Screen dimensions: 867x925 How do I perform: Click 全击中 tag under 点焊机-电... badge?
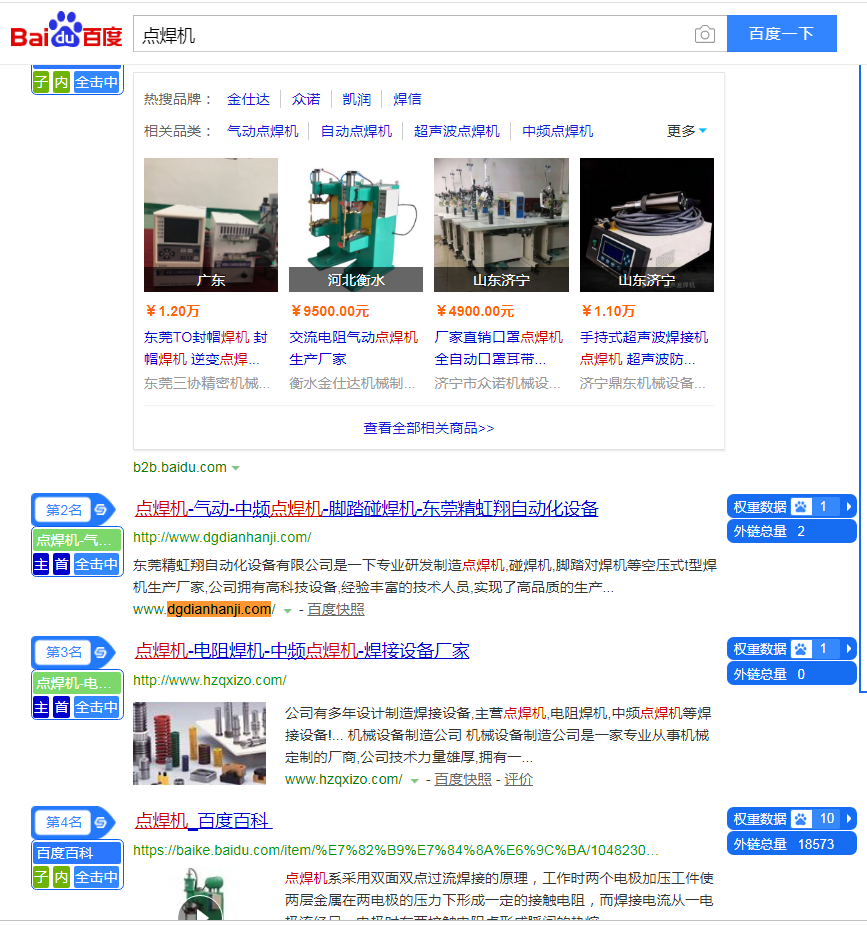pos(96,707)
